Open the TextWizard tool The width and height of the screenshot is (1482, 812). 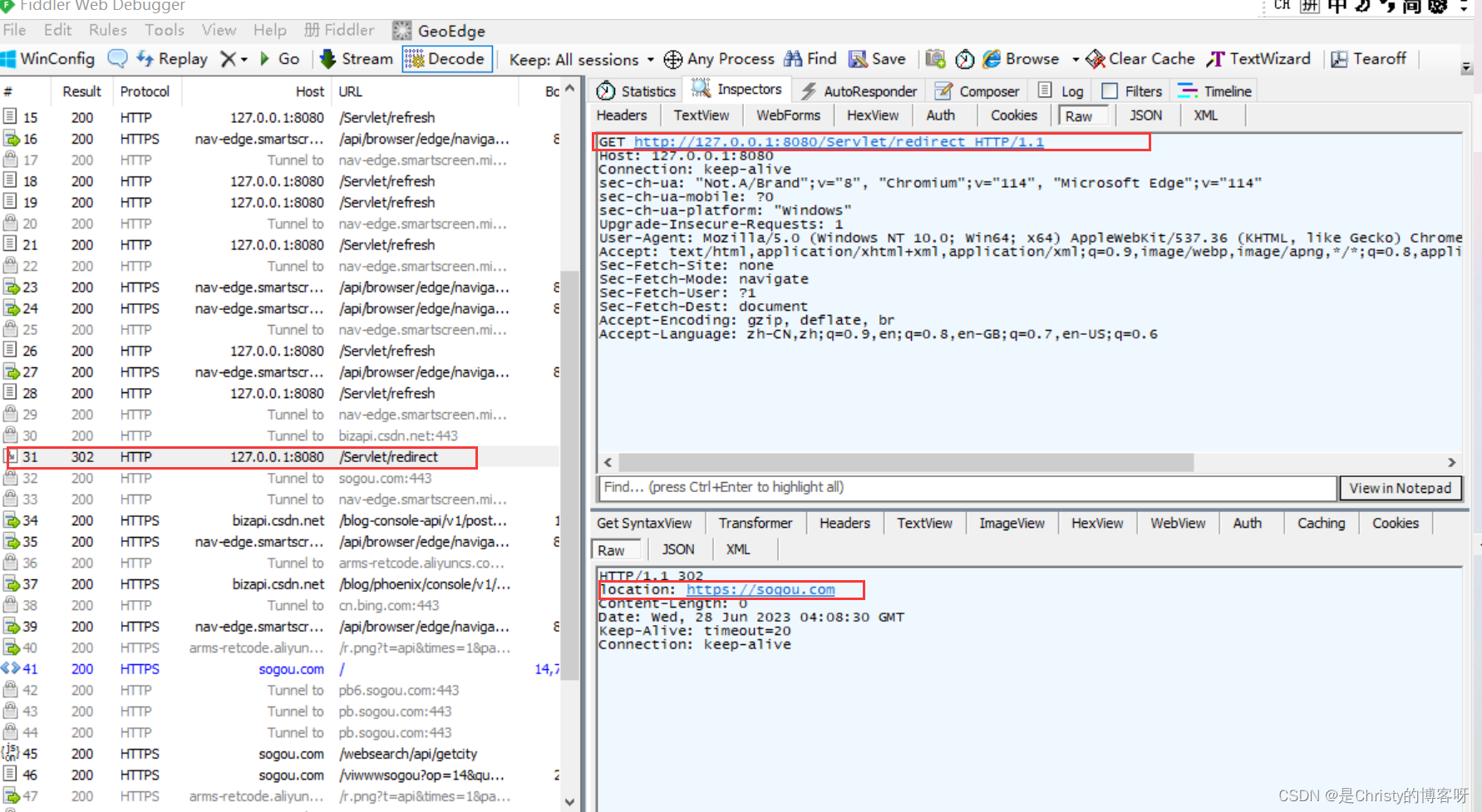pos(1258,59)
